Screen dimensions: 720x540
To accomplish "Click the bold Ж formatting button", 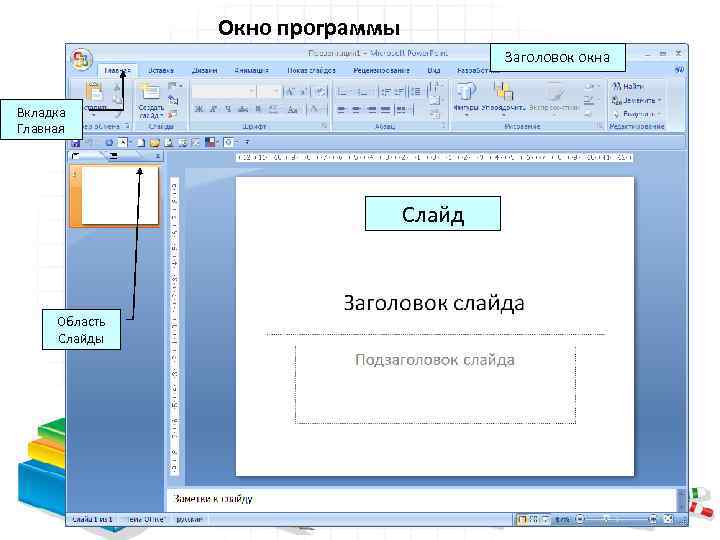I will 198,109.
